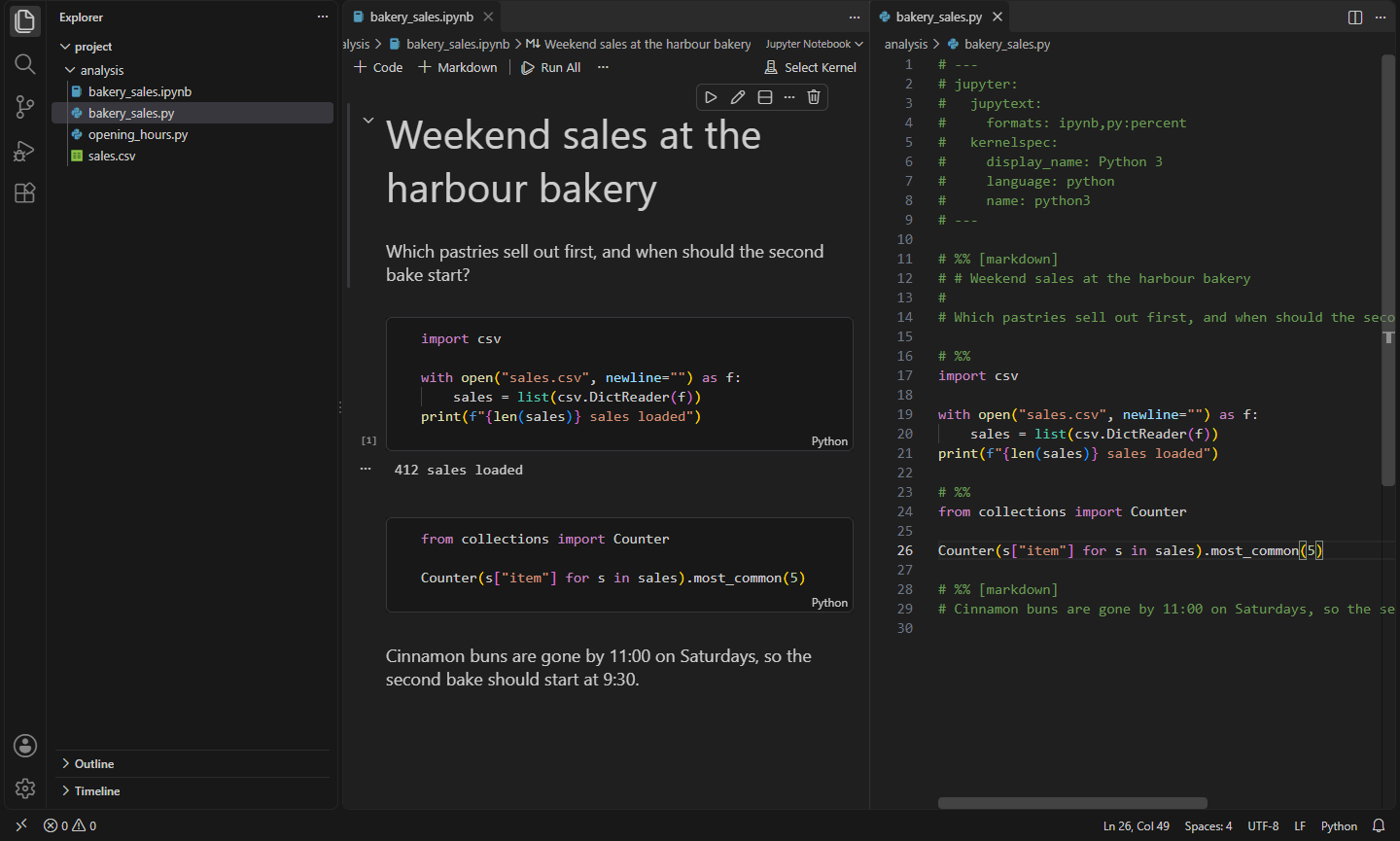Open the remote window indicator
This screenshot has height=841, width=1400.
[21, 825]
